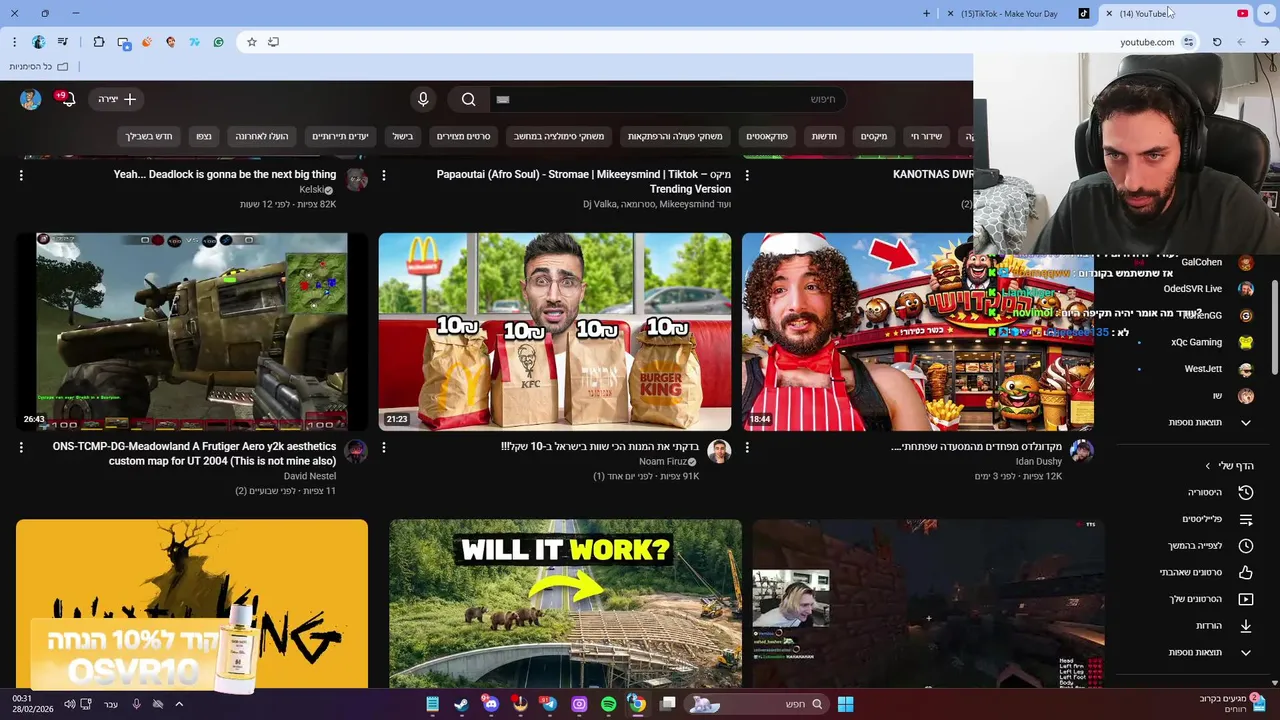Open the YouTube notifications bell
1280x720 pixels.
coord(67,99)
